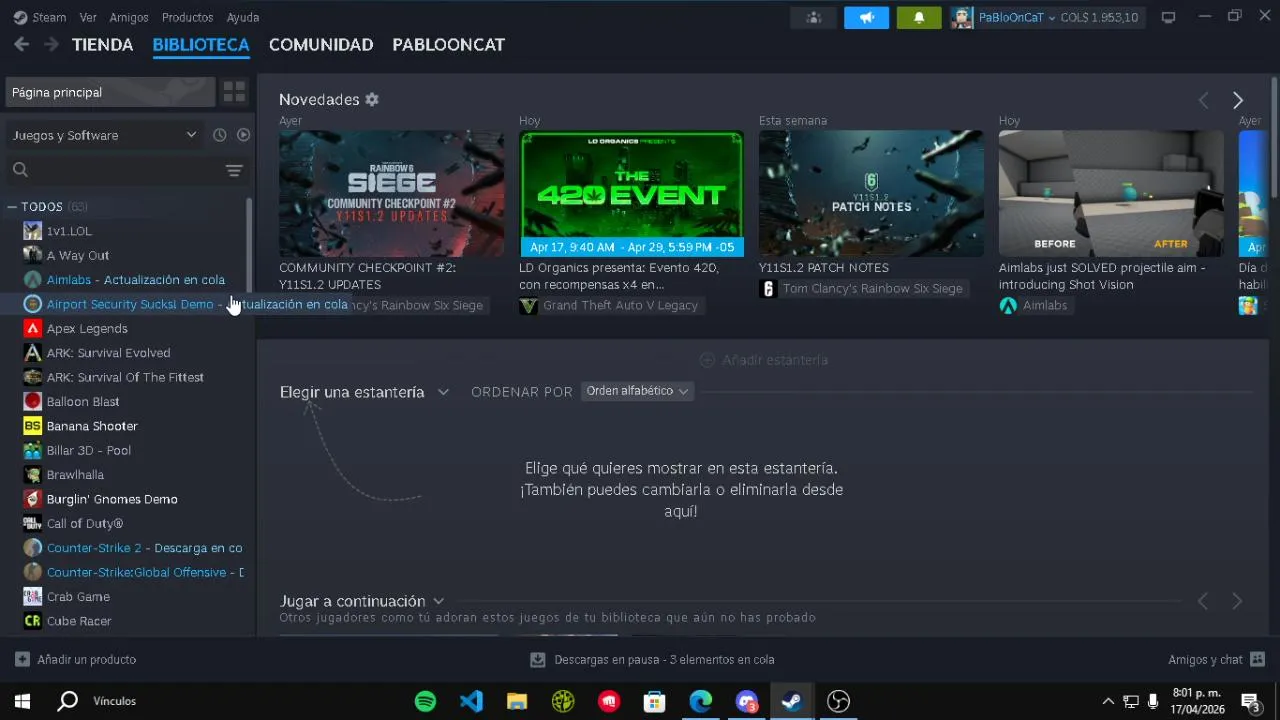Click the Steam back navigation arrow

click(21, 44)
